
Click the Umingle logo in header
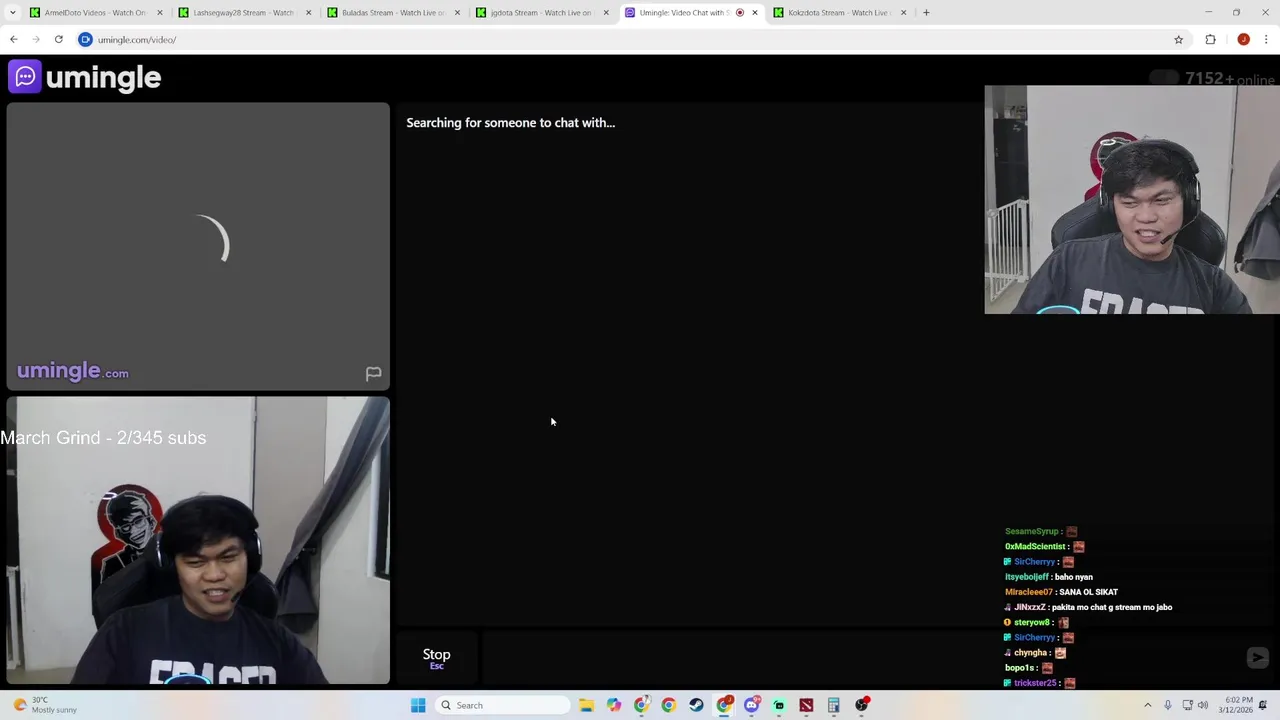pyautogui.click(x=85, y=77)
